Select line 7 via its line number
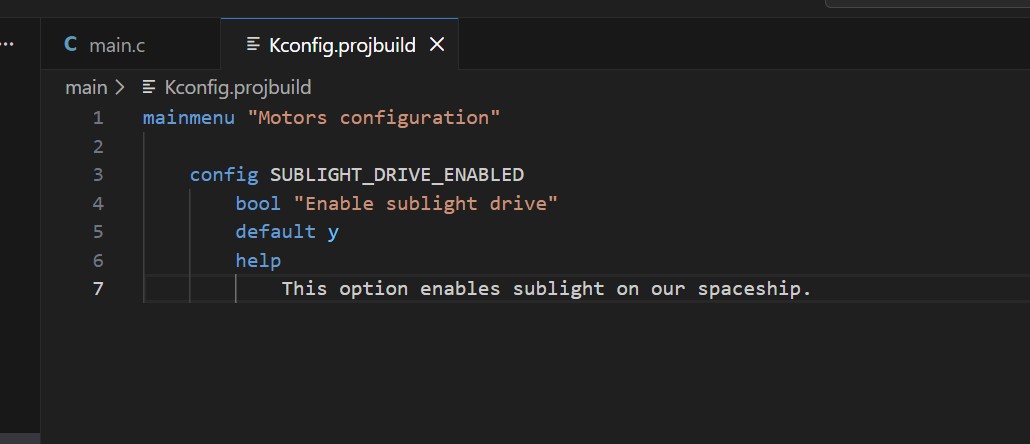This screenshot has width=1030, height=444. click(x=98, y=289)
